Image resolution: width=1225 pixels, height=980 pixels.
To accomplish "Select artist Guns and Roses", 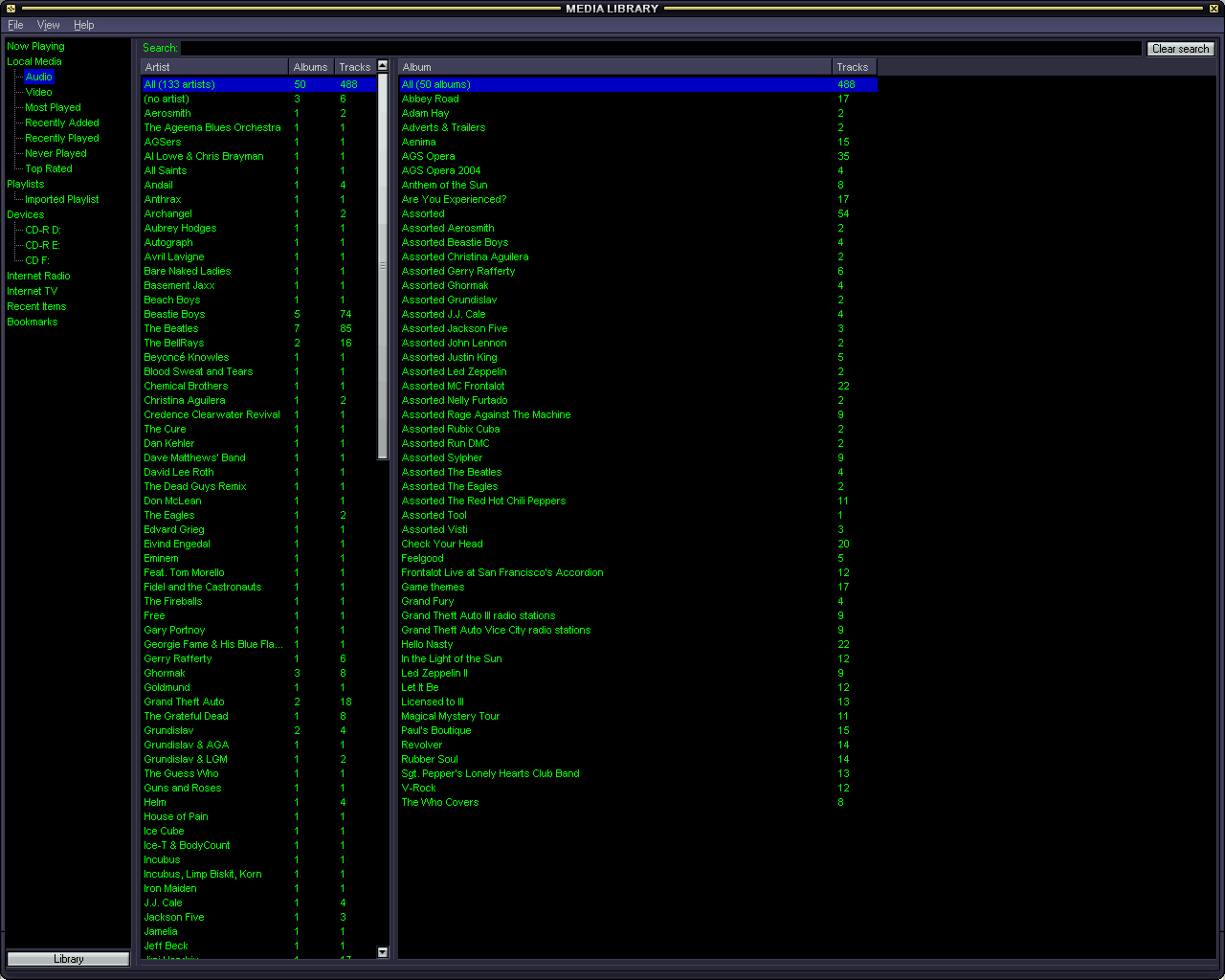I will point(258,788).
